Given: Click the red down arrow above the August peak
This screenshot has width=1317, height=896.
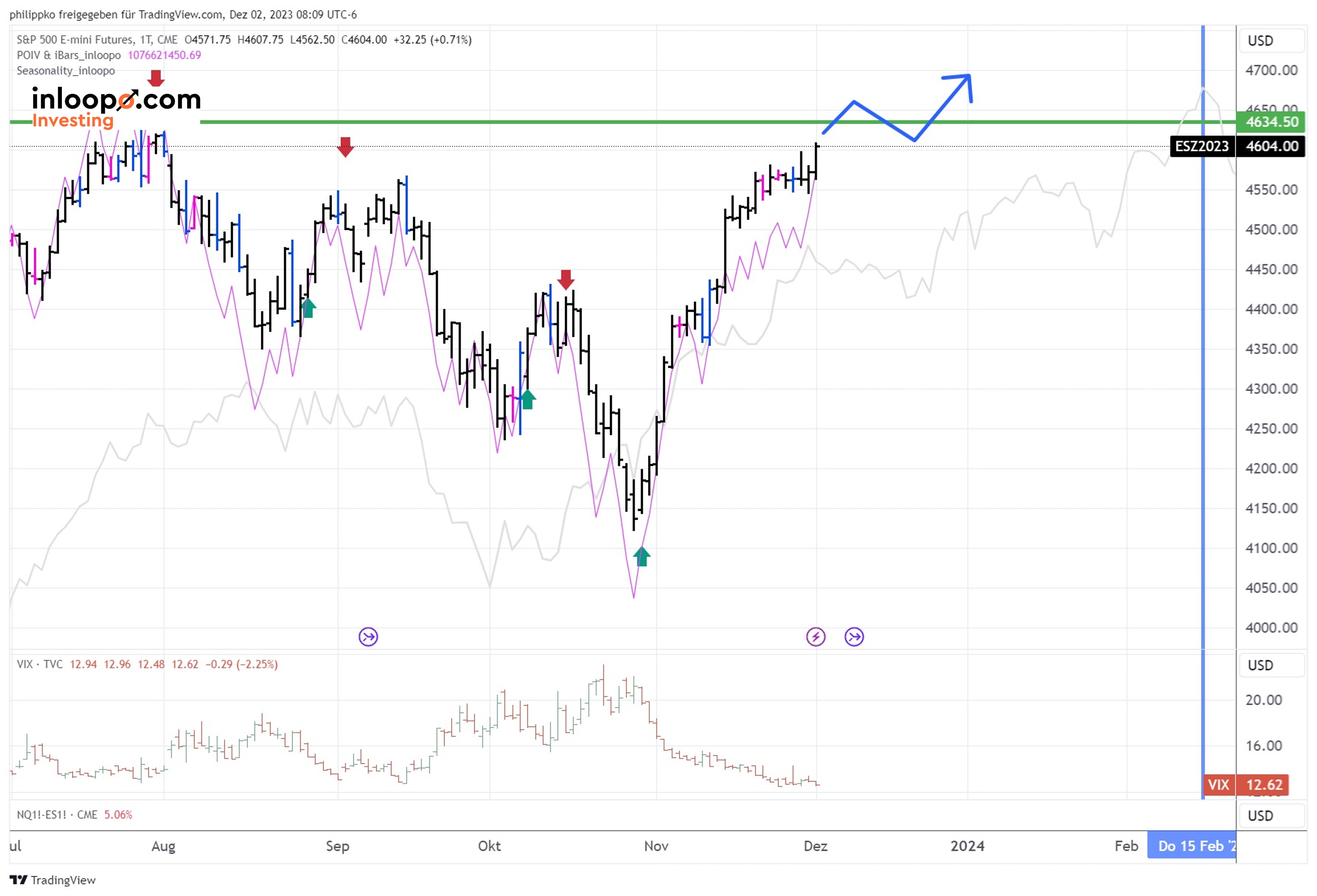Looking at the screenshot, I should pyautogui.click(x=156, y=78).
